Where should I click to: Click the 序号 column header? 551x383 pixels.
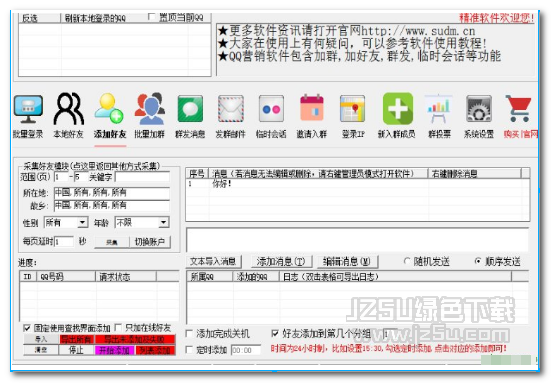point(197,174)
